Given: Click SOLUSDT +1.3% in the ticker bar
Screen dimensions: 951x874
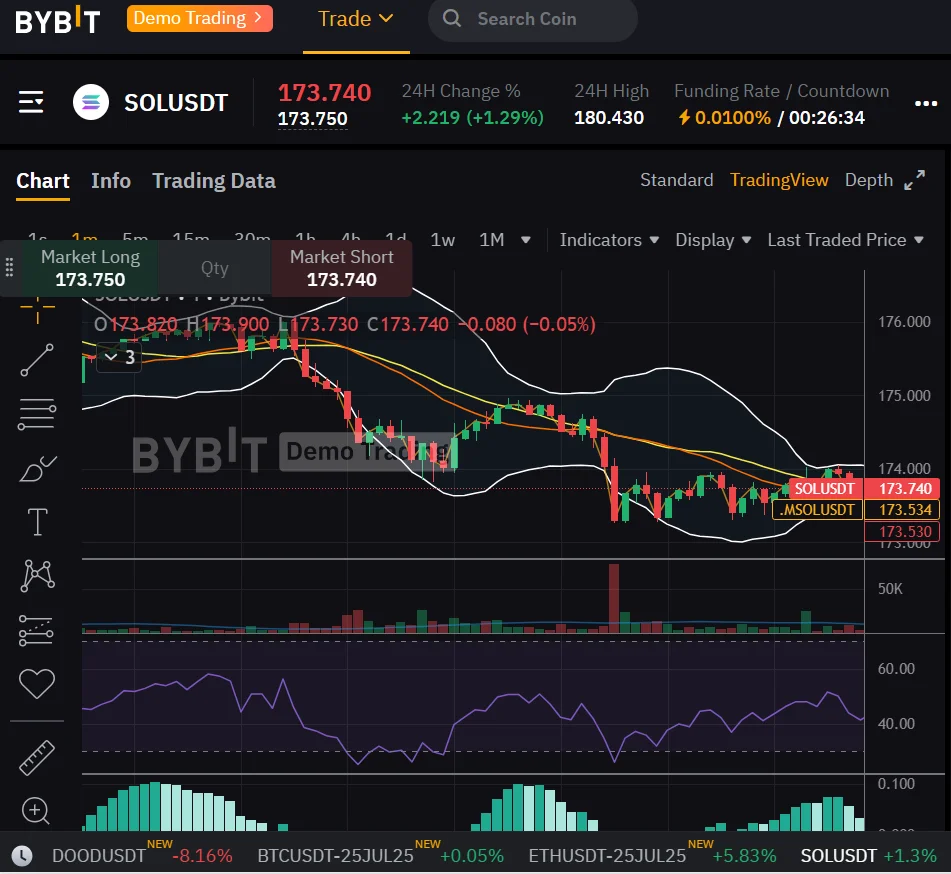Looking at the screenshot, I should (869, 856).
